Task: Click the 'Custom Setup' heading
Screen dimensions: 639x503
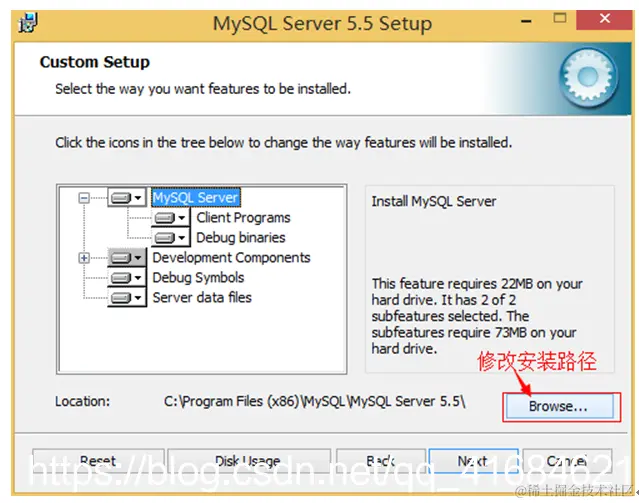Action: tap(95, 62)
